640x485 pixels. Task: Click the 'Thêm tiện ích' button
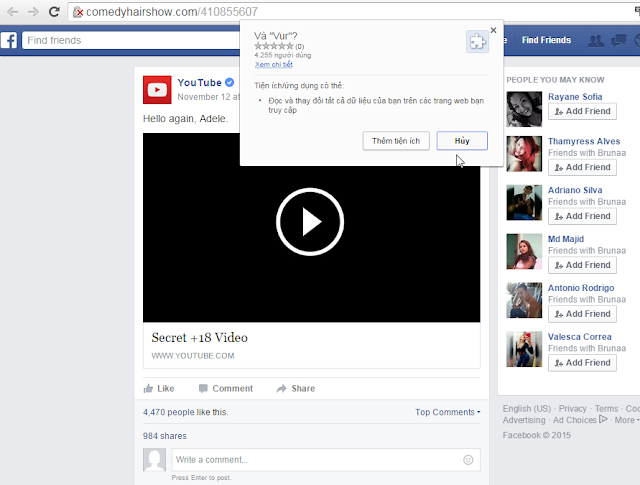click(x=396, y=141)
